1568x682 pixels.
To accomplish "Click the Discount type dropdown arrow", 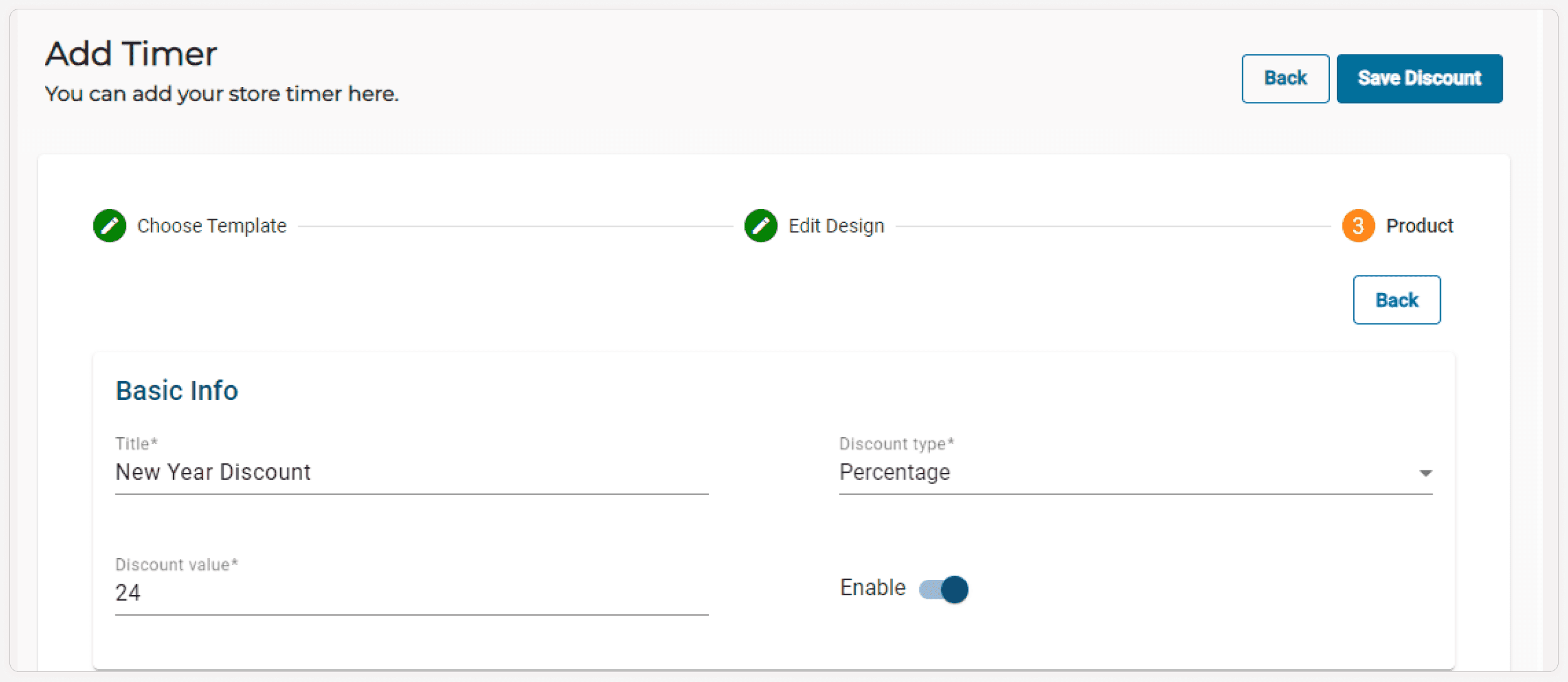I will click(1425, 473).
